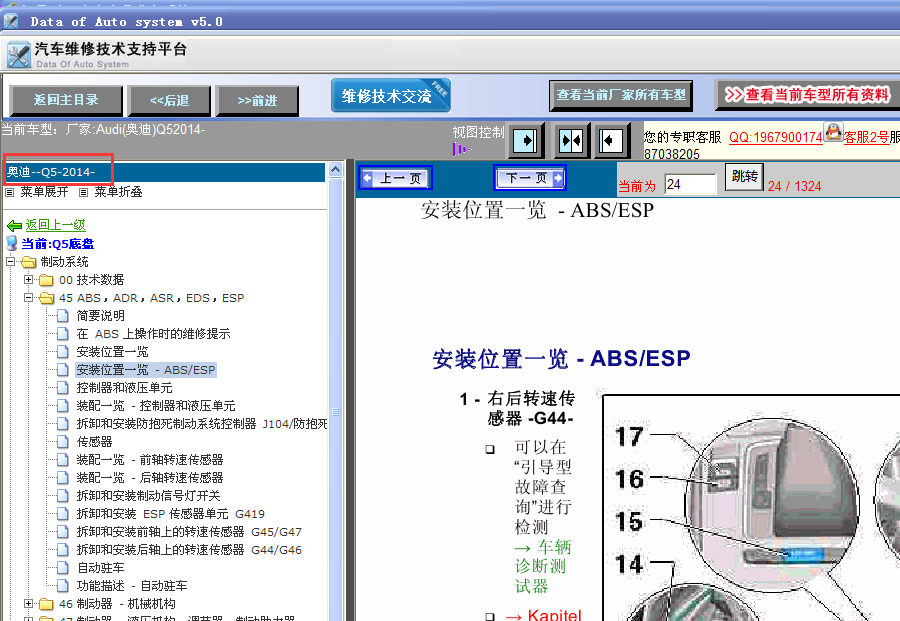Viewport: 900px width, 621px height.
Task: Collapse the 45 ABS, ADR, ASR node
Action: (x=28, y=297)
